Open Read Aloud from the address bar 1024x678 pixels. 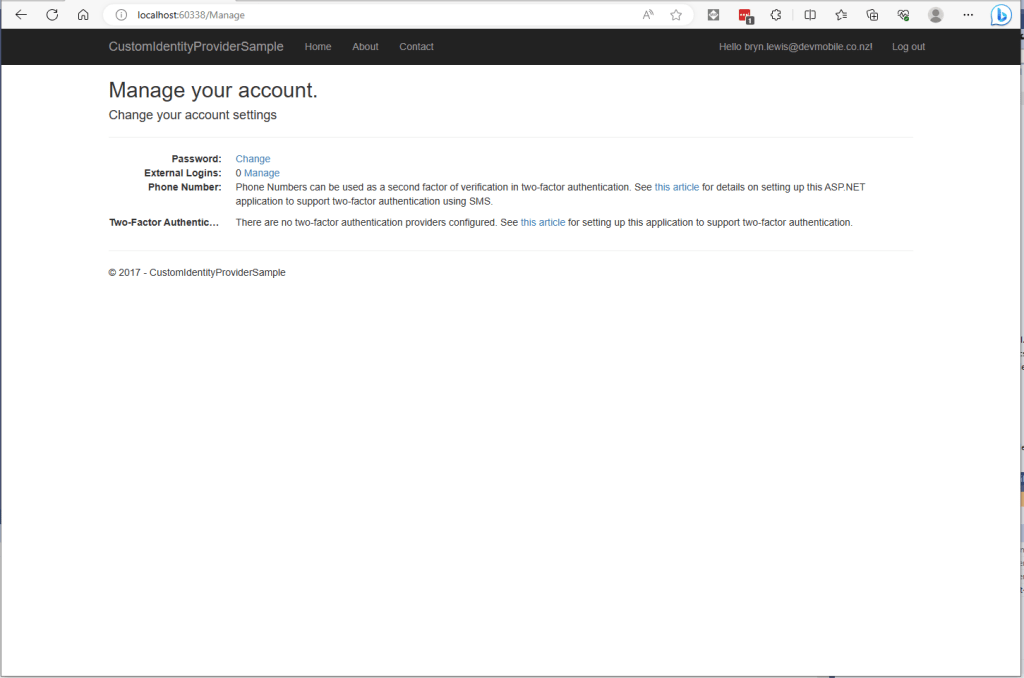pyautogui.click(x=648, y=15)
